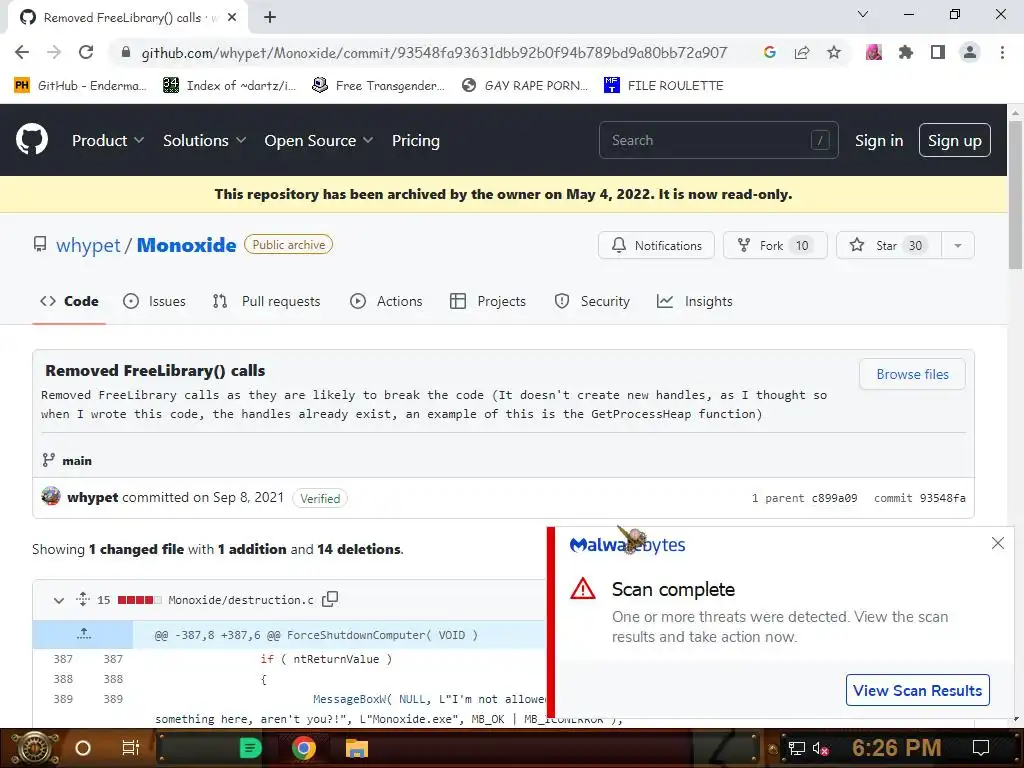Expand all diff lines icon next to 15

pos(83,599)
